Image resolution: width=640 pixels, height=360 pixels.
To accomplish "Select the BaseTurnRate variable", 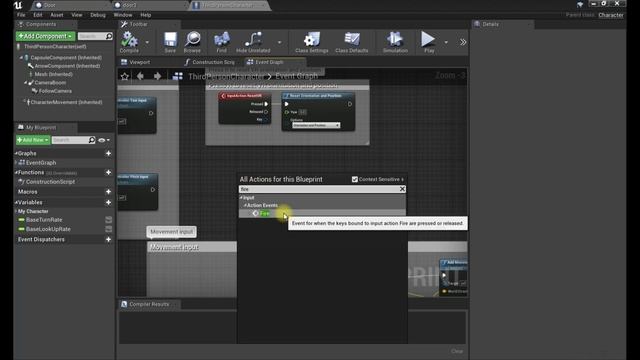I will point(44,220).
